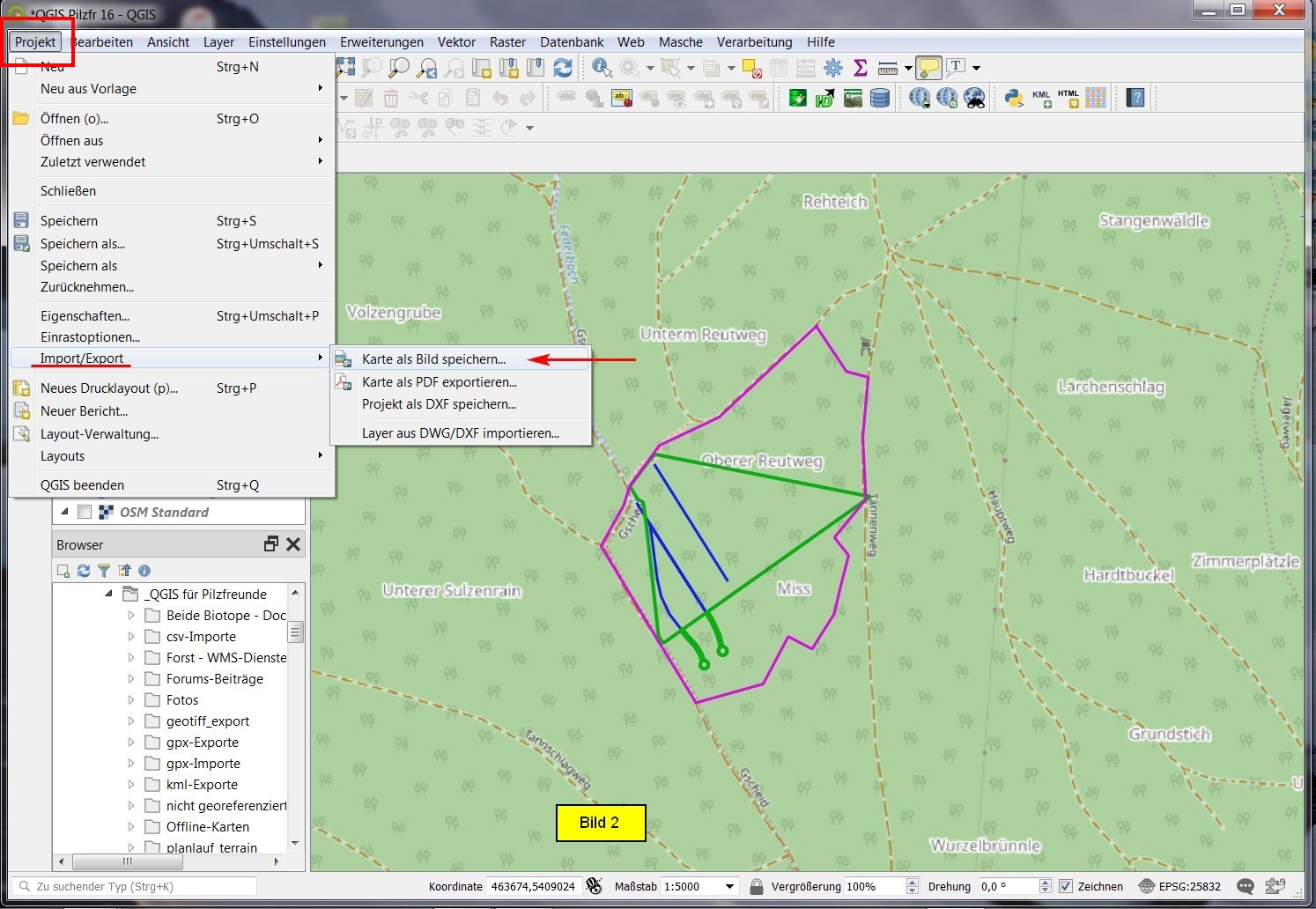Toggle the OSM Standard layer checkbox
The width and height of the screenshot is (1316, 909).
tap(85, 512)
